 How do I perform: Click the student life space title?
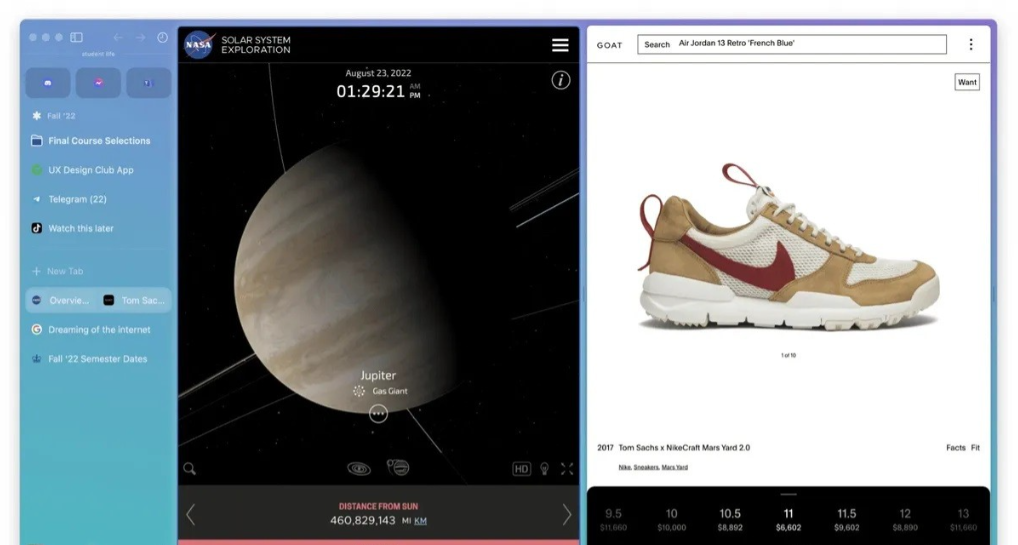pyautogui.click(x=98, y=54)
